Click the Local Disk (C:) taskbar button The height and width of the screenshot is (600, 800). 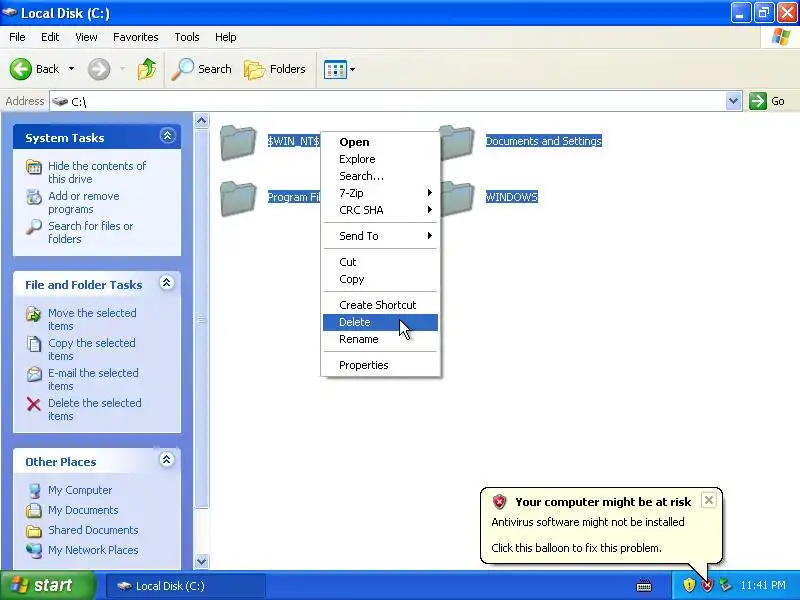[185, 586]
